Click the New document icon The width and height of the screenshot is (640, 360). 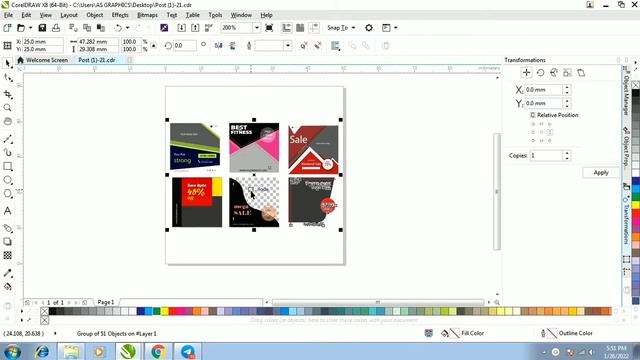[x=7, y=28]
